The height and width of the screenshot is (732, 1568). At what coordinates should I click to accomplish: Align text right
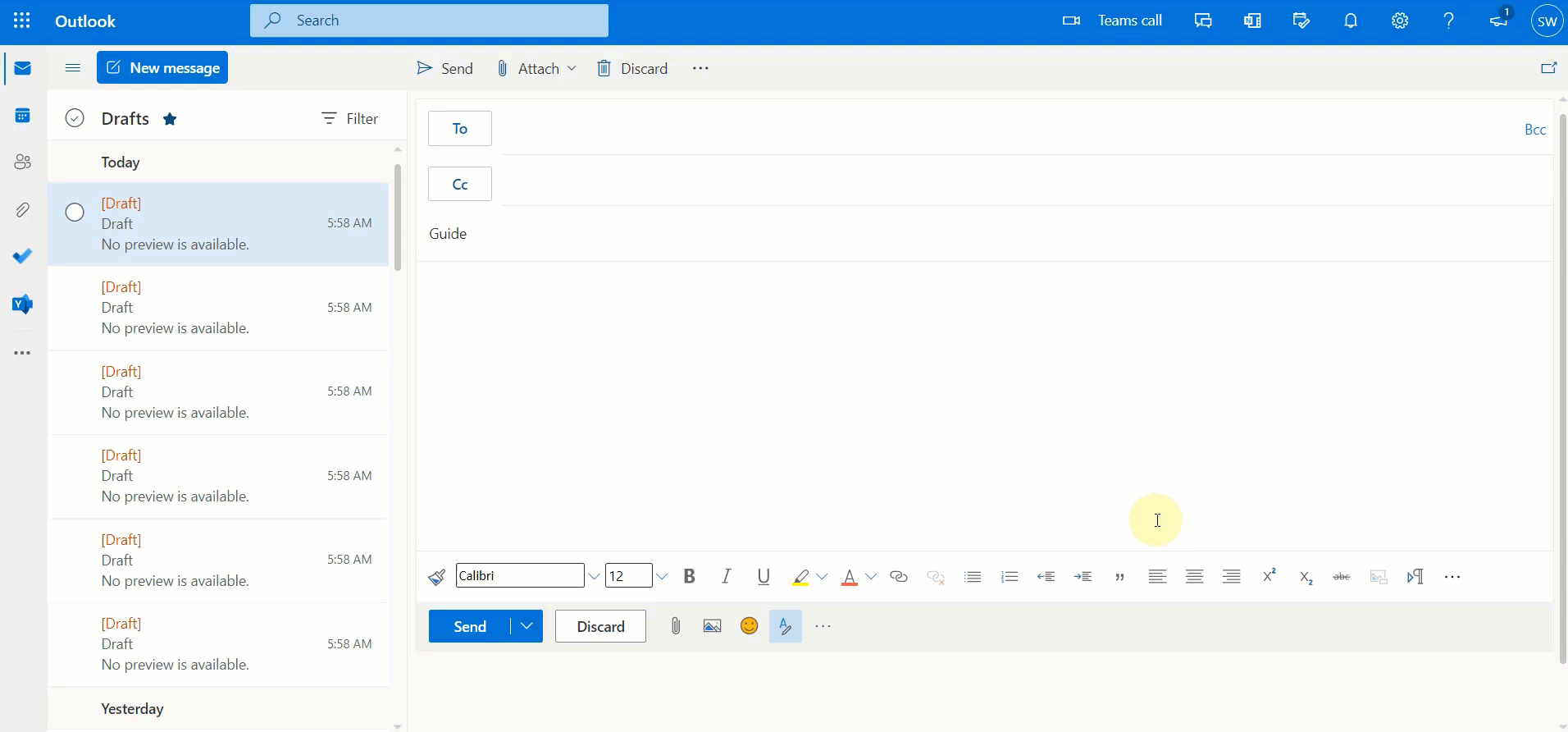1232,576
